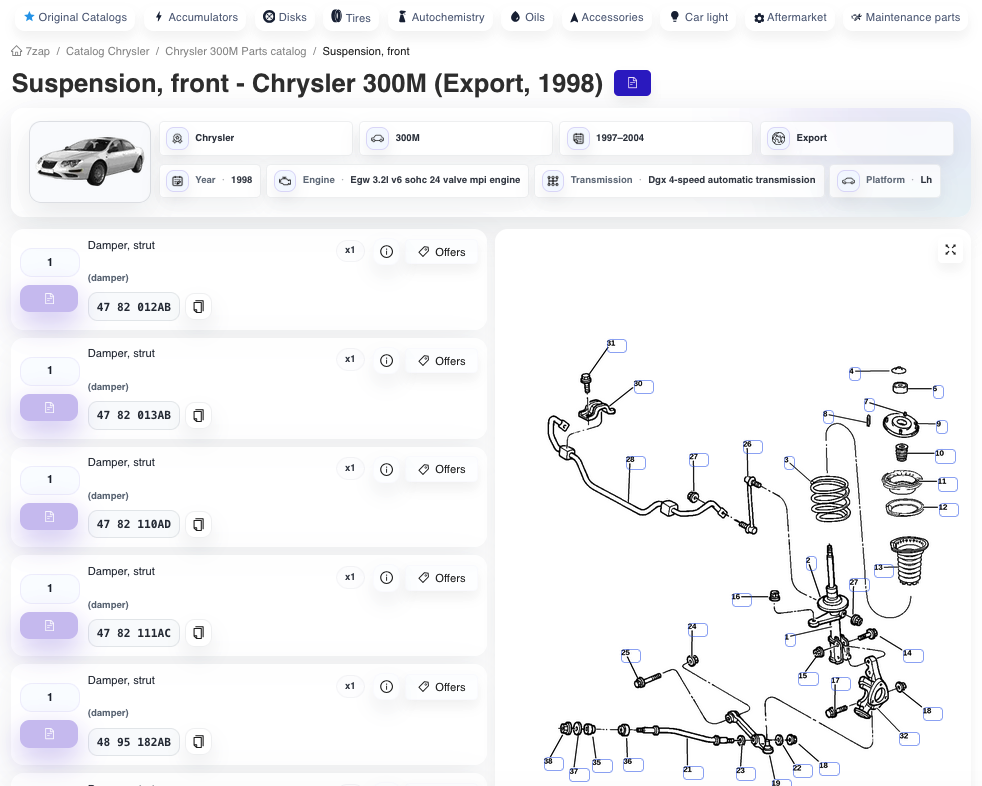Open info for part 47 82 110AD
The height and width of the screenshot is (786, 982).
(x=386, y=469)
